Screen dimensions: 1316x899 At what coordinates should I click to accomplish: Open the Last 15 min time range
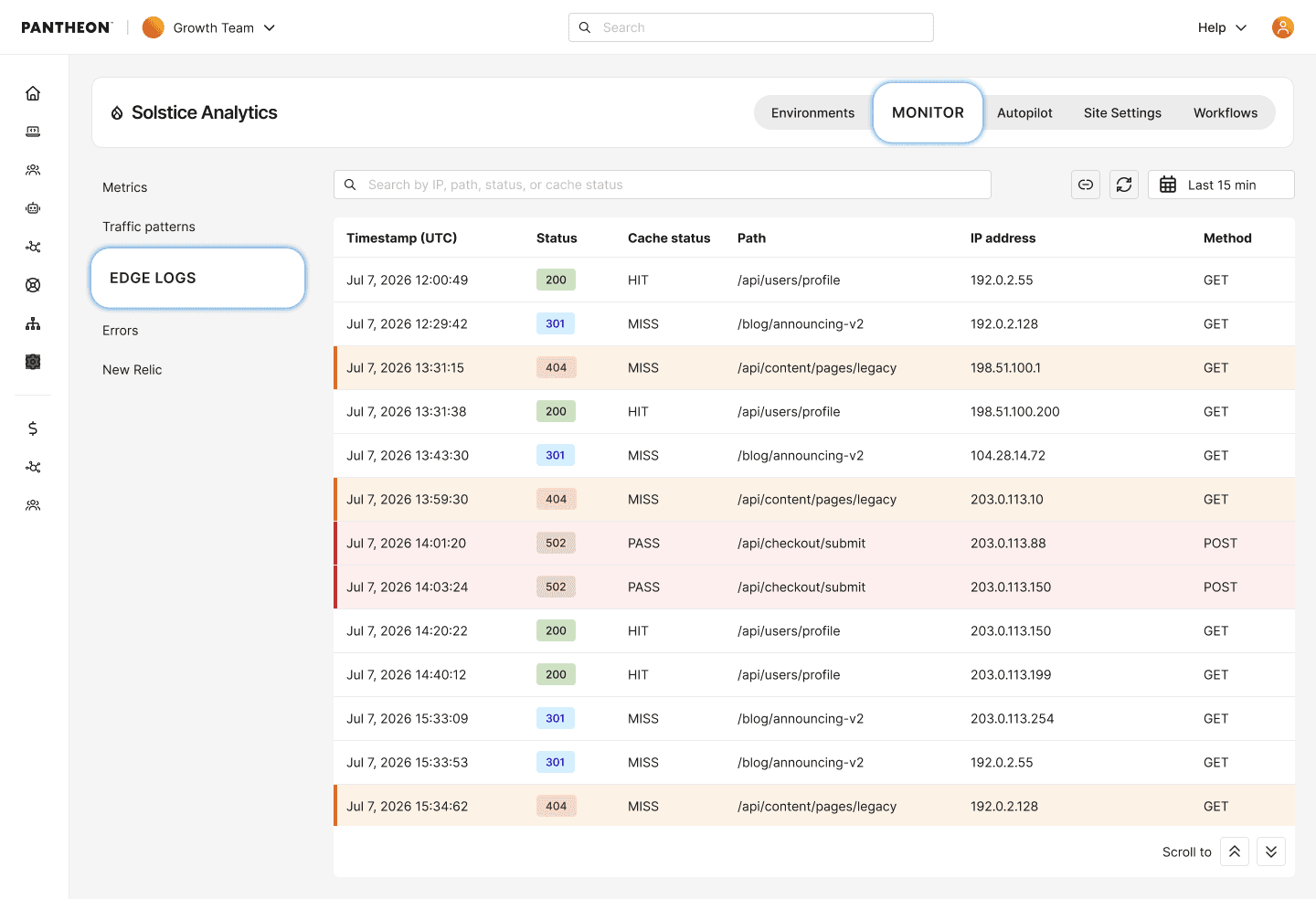pyautogui.click(x=1221, y=185)
